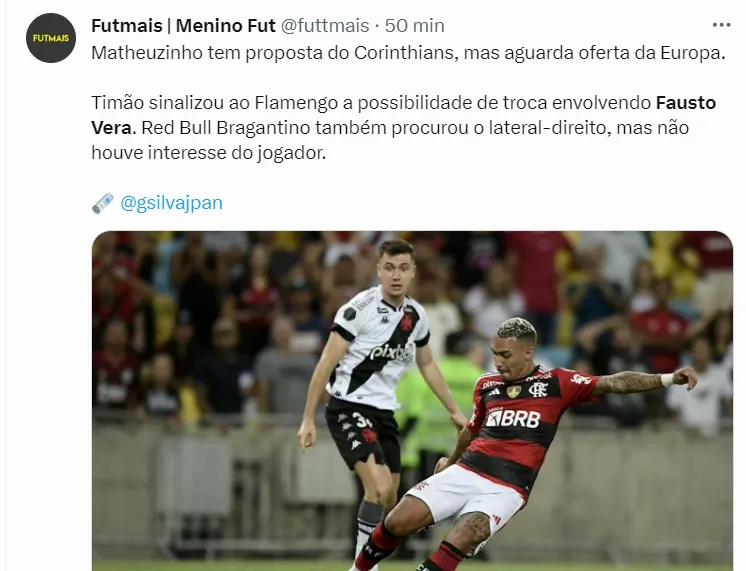Click the rolled newspaper emoji
This screenshot has height=571, width=746.
[x=102, y=203]
